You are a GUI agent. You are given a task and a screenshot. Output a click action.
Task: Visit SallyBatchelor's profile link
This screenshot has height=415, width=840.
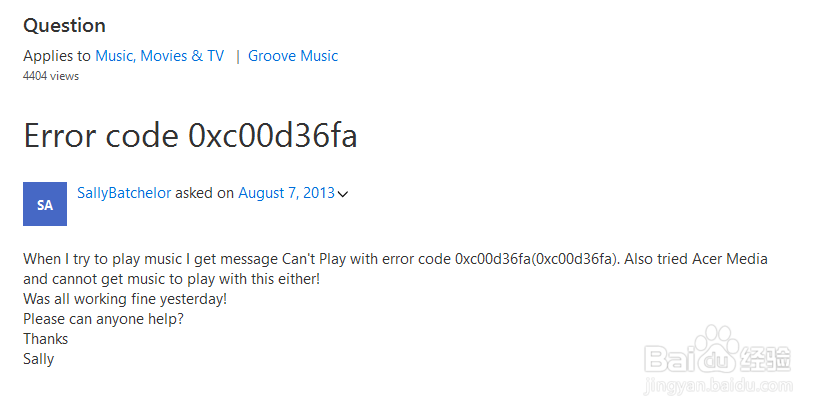coord(124,193)
